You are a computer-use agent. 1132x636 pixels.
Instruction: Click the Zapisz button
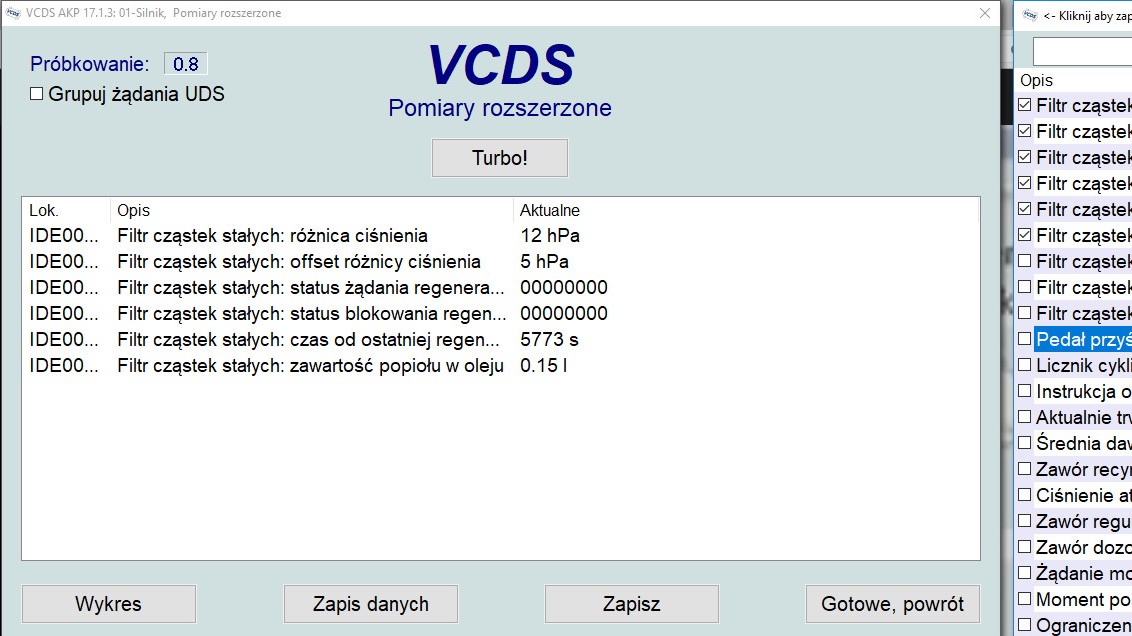(x=631, y=604)
